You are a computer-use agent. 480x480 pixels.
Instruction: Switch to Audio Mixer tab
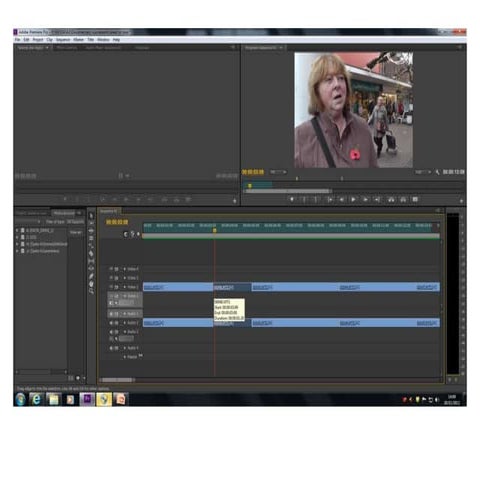(x=103, y=48)
